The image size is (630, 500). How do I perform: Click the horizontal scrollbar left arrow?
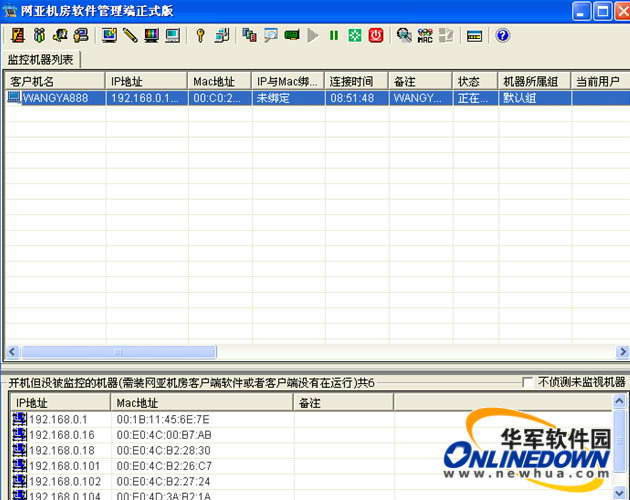(12, 352)
